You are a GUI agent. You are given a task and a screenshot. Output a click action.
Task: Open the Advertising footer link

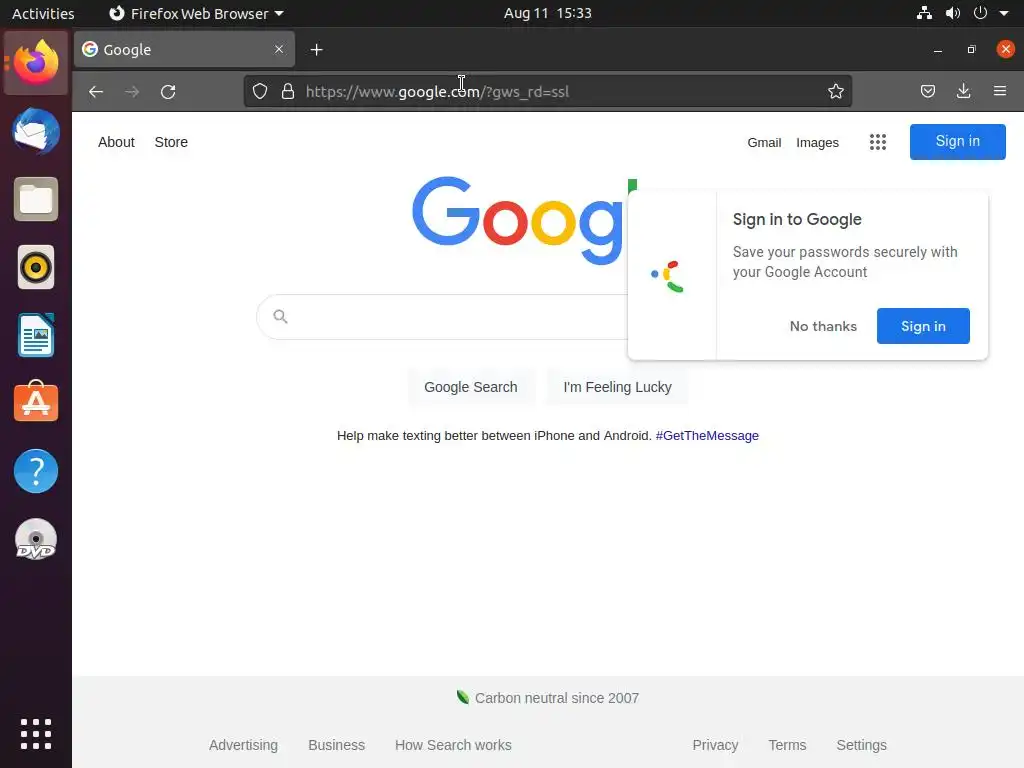[243, 745]
